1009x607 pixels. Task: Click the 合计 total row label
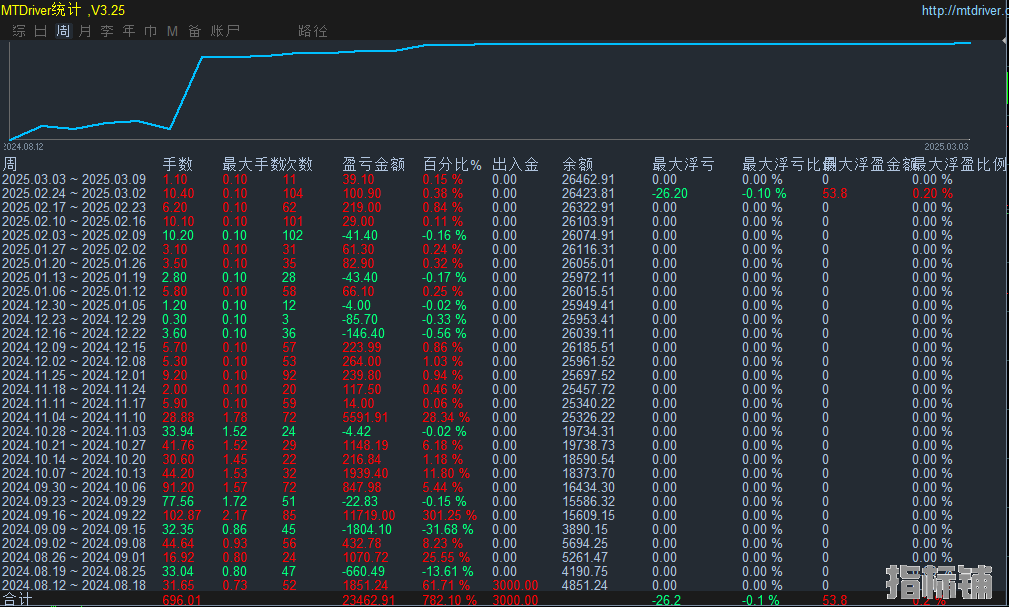point(17,600)
